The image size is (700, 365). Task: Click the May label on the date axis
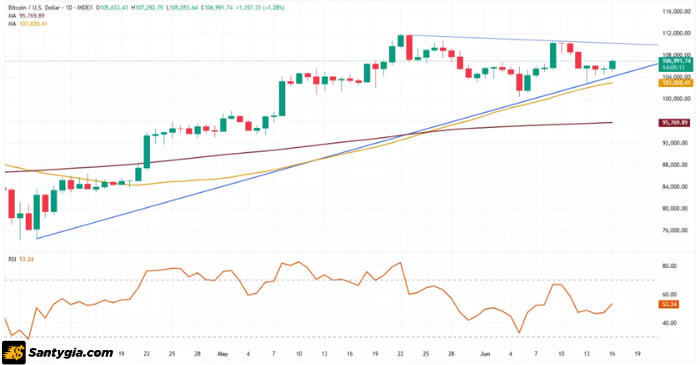tap(222, 354)
